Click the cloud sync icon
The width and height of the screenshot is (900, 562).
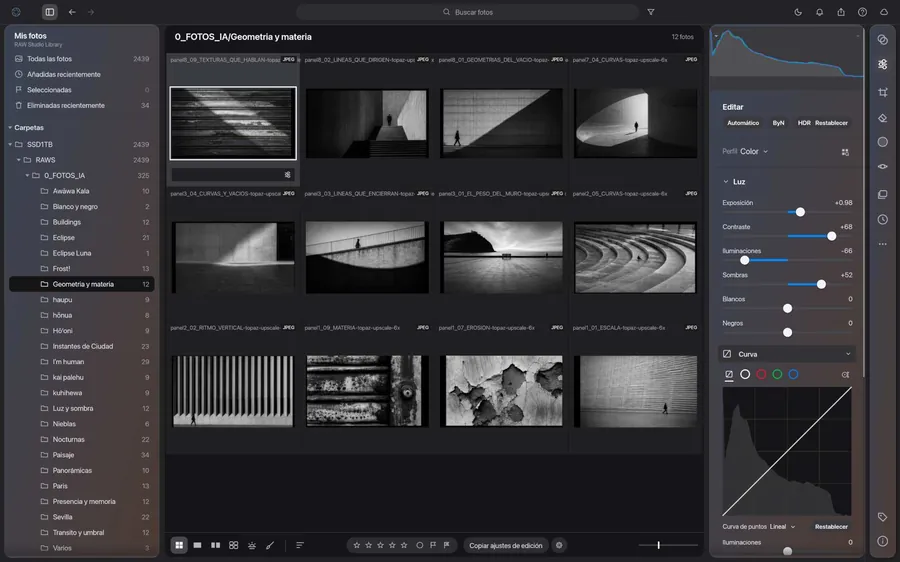(884, 11)
